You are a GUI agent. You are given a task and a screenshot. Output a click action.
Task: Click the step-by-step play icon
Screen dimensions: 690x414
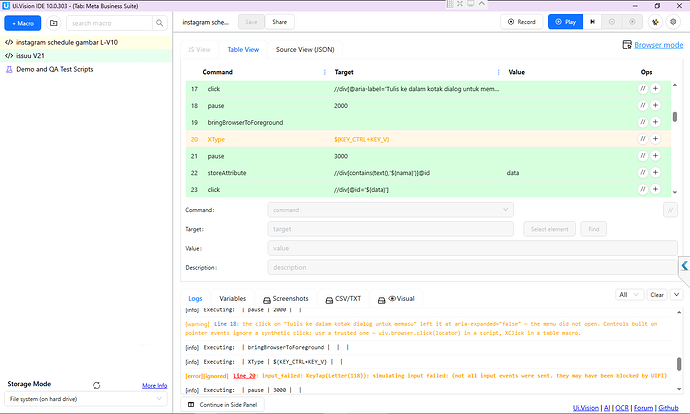pyautogui.click(x=593, y=22)
